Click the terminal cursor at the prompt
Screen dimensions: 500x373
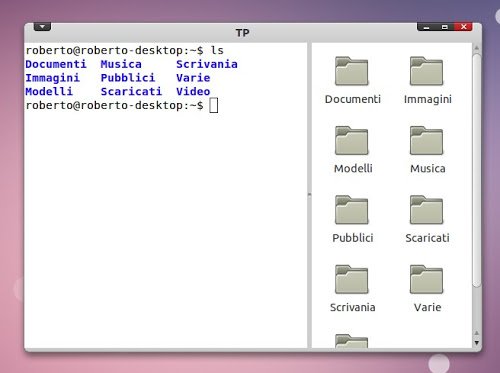[214, 106]
